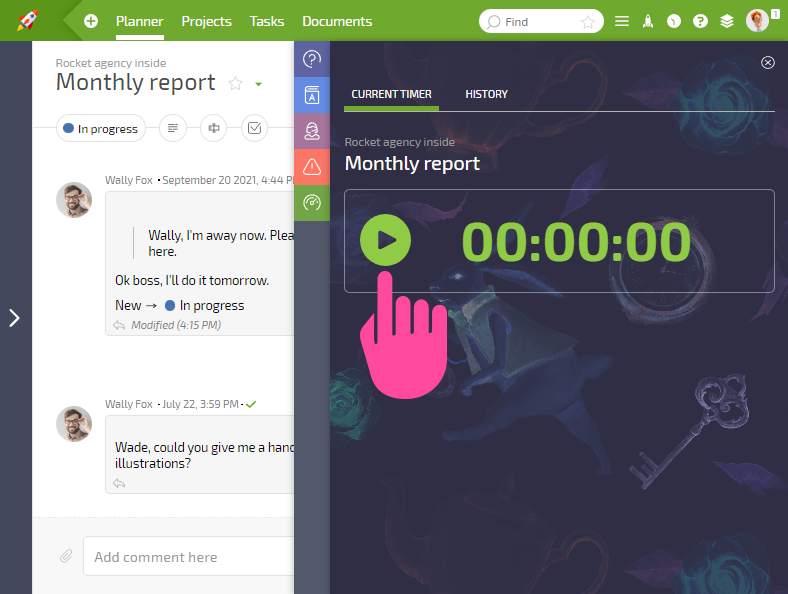The image size is (788, 594).
Task: Switch to the CURRENT TIMER tab
Action: 391,94
